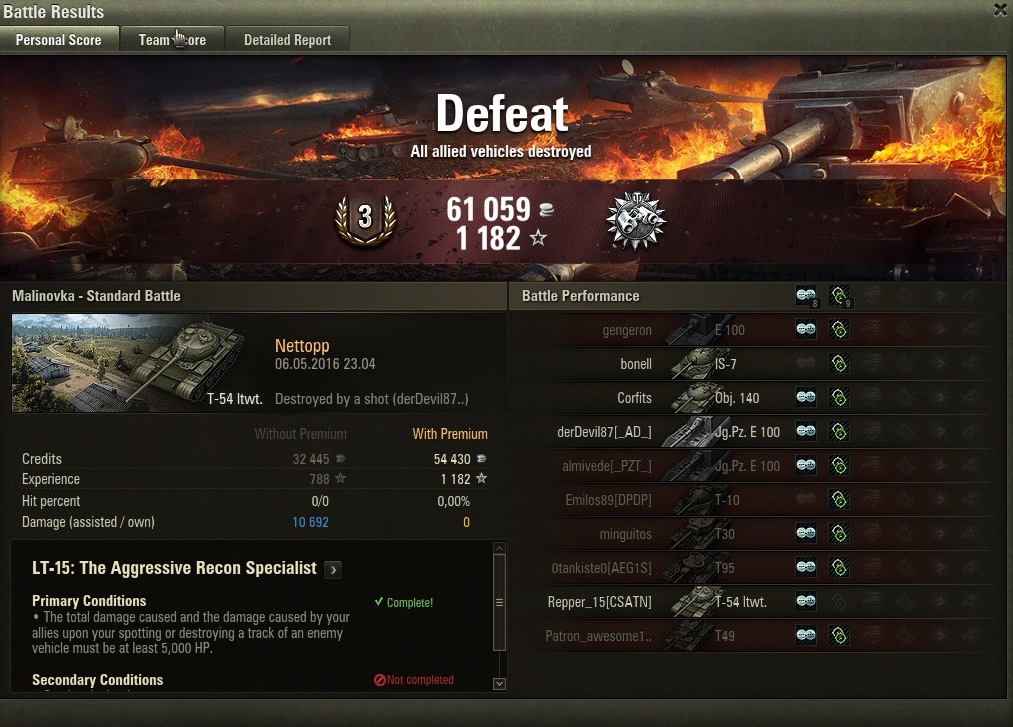Image resolution: width=1013 pixels, height=727 pixels.
Task: Switch to the Team Score tab
Action: click(172, 39)
